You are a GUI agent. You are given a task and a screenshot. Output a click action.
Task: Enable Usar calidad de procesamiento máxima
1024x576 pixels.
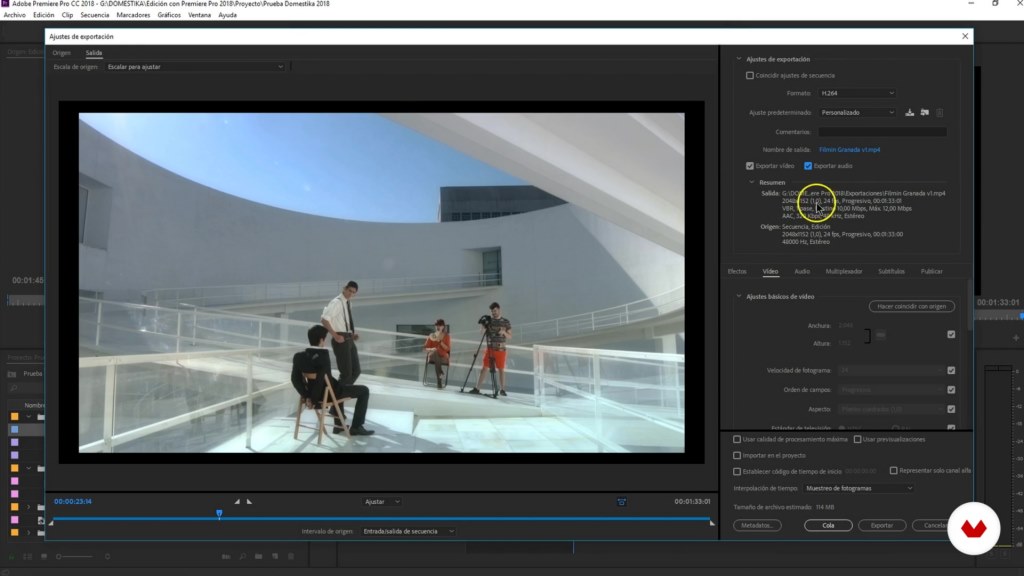(x=737, y=440)
